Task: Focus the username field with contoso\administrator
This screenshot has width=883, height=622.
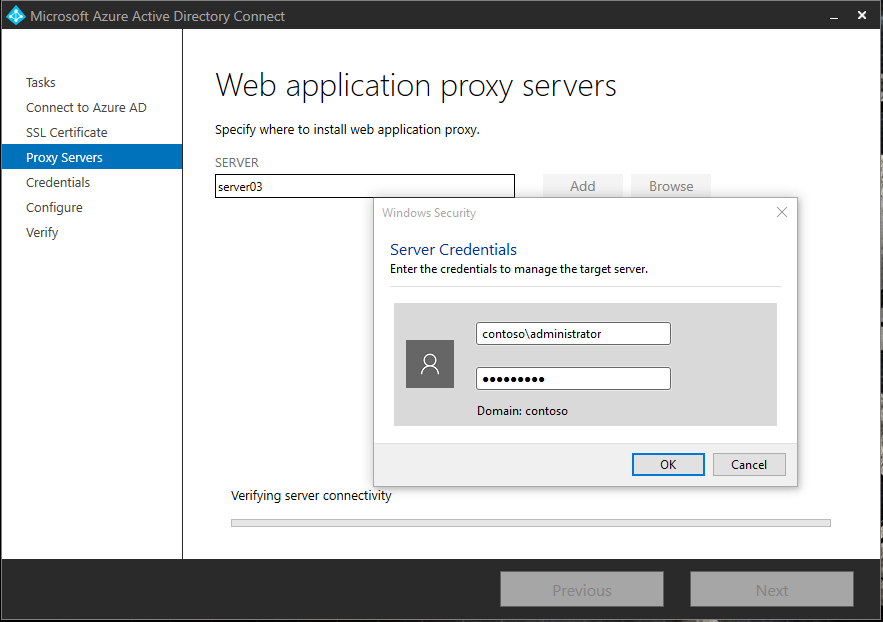Action: [x=573, y=334]
